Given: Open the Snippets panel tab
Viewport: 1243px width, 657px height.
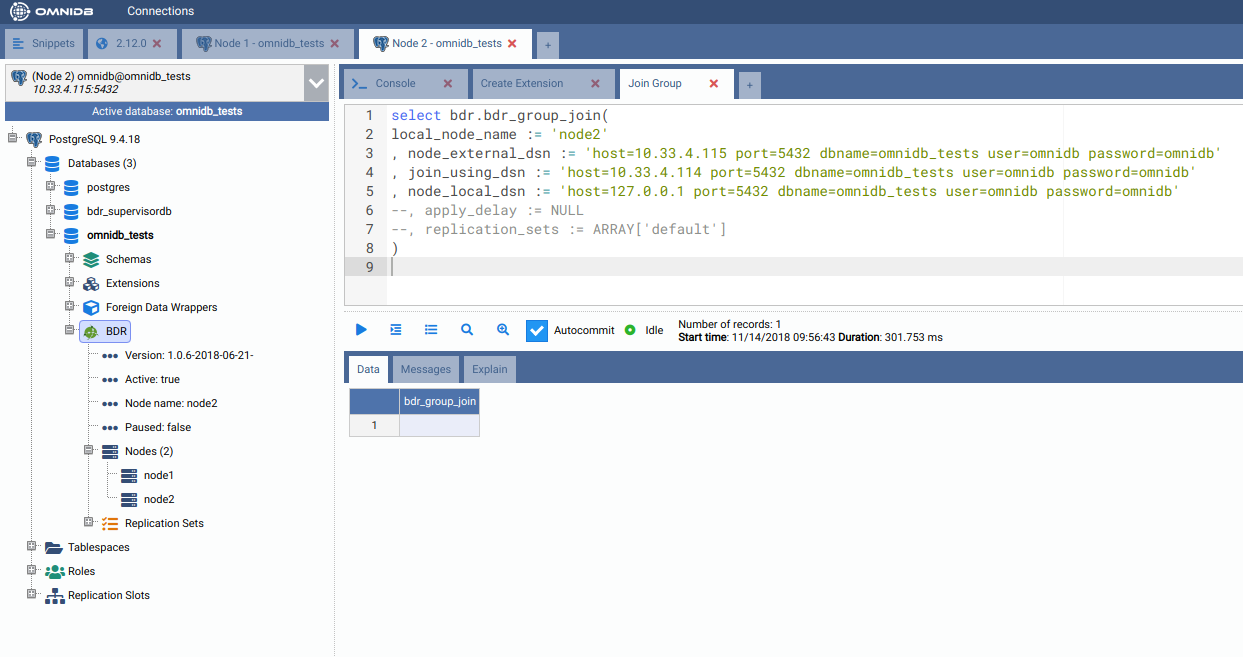Looking at the screenshot, I should click(x=44, y=44).
